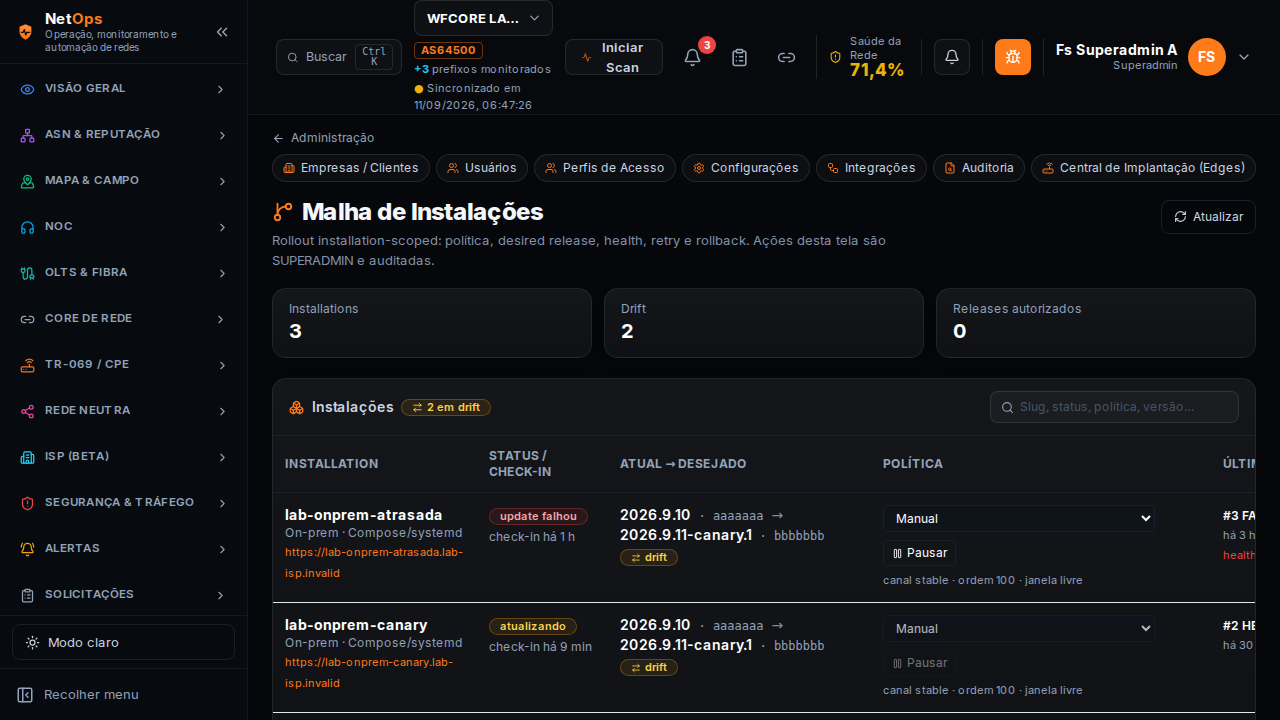Click Pausar for lab-onprem-canary
Screen dimensions: 1280x720
click(x=919, y=663)
